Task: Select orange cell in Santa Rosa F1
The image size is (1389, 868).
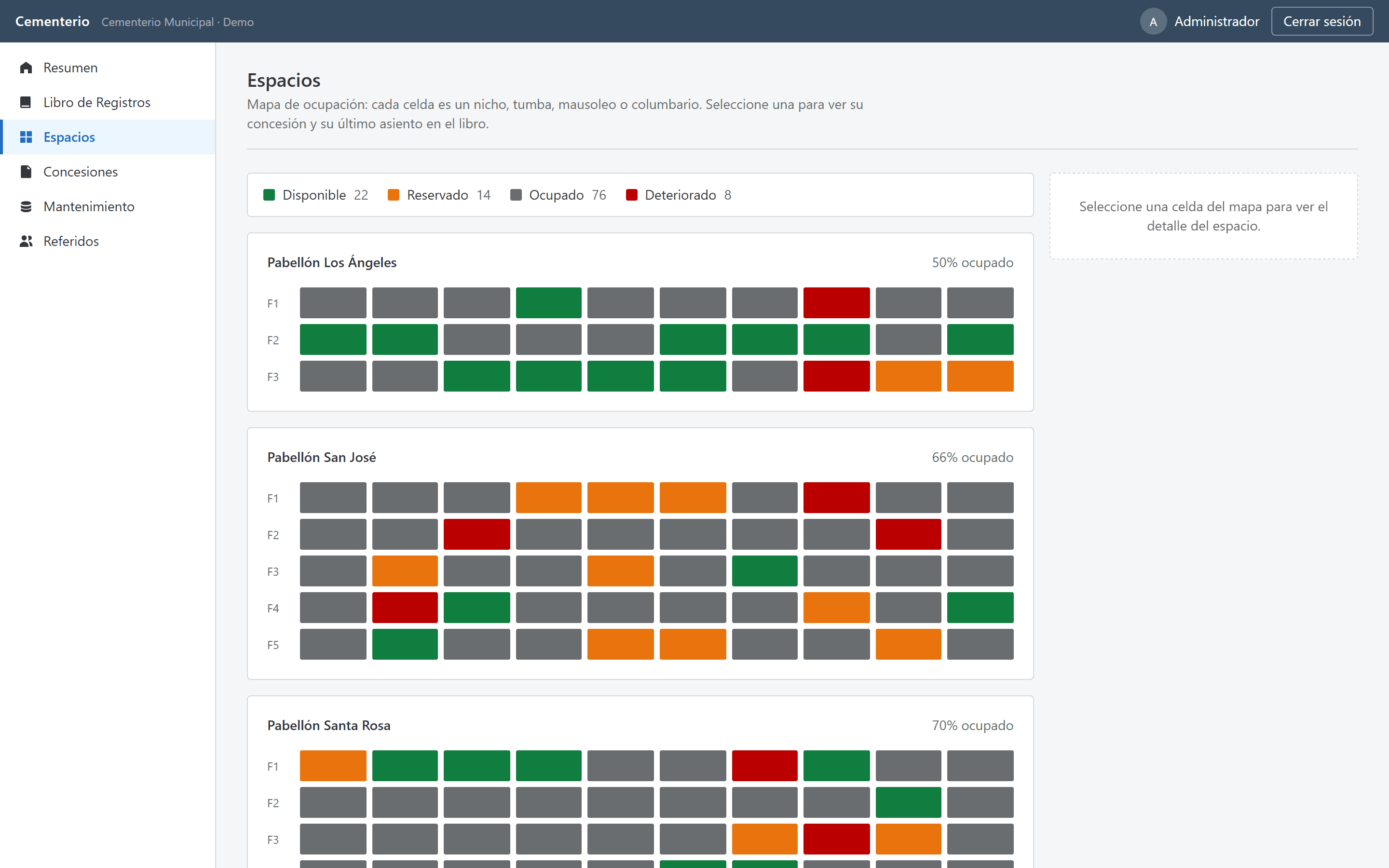Action: [333, 765]
